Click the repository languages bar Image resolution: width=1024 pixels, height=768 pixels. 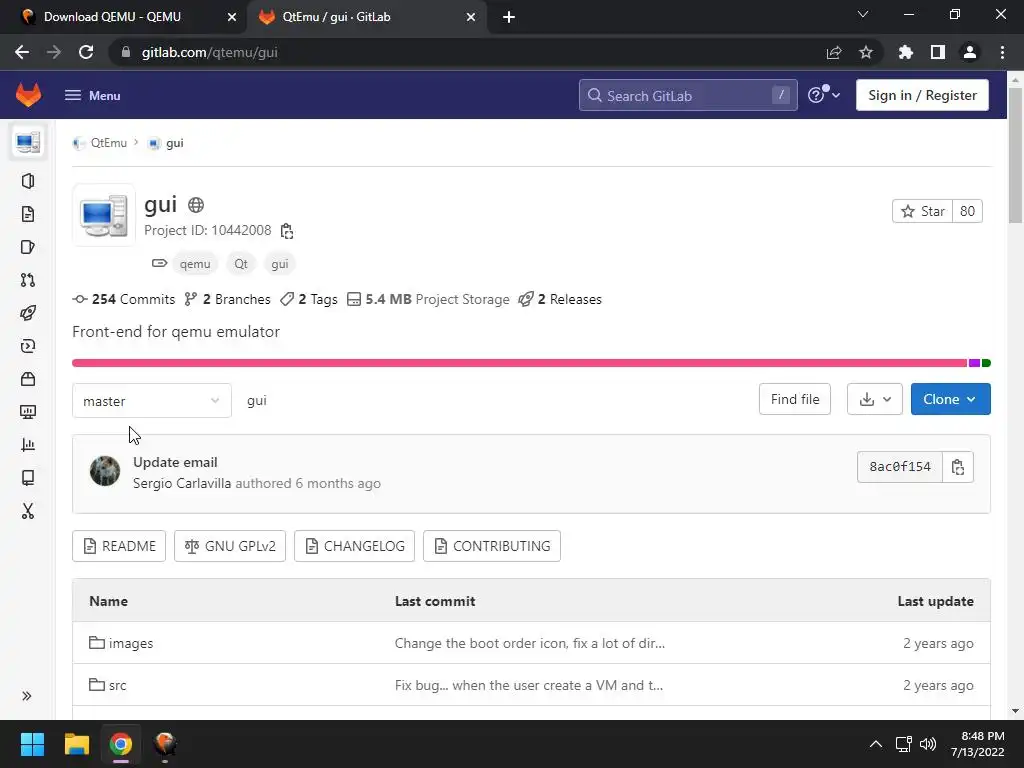click(531, 363)
